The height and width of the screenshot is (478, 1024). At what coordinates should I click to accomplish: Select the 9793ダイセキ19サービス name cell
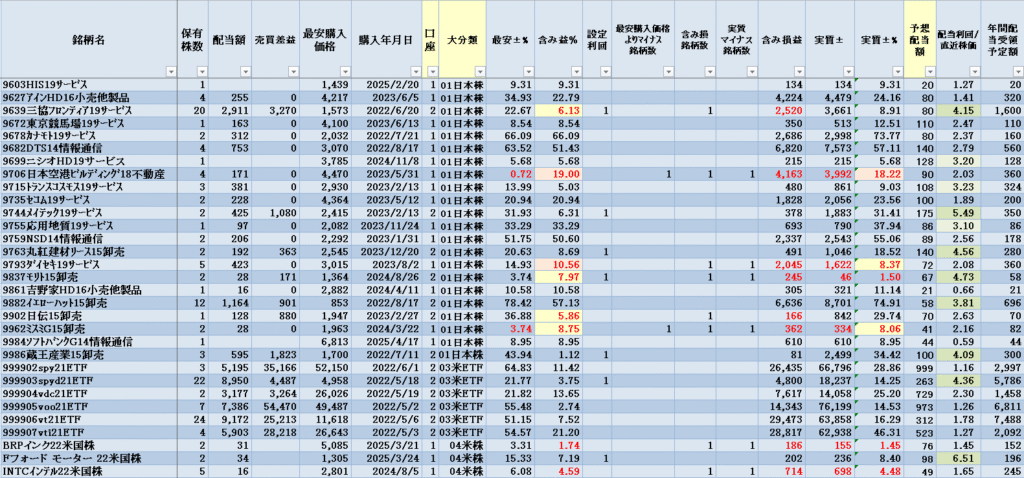click(89, 264)
